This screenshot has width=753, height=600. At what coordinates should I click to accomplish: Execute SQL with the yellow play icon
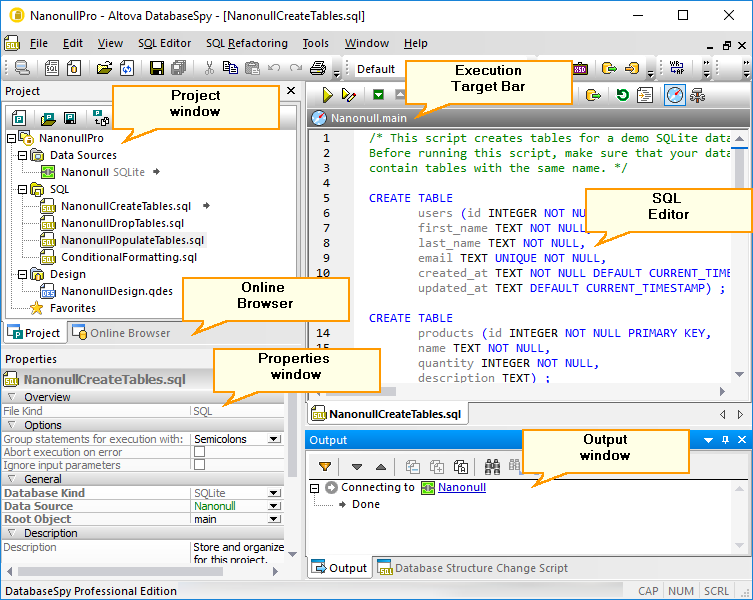point(328,95)
